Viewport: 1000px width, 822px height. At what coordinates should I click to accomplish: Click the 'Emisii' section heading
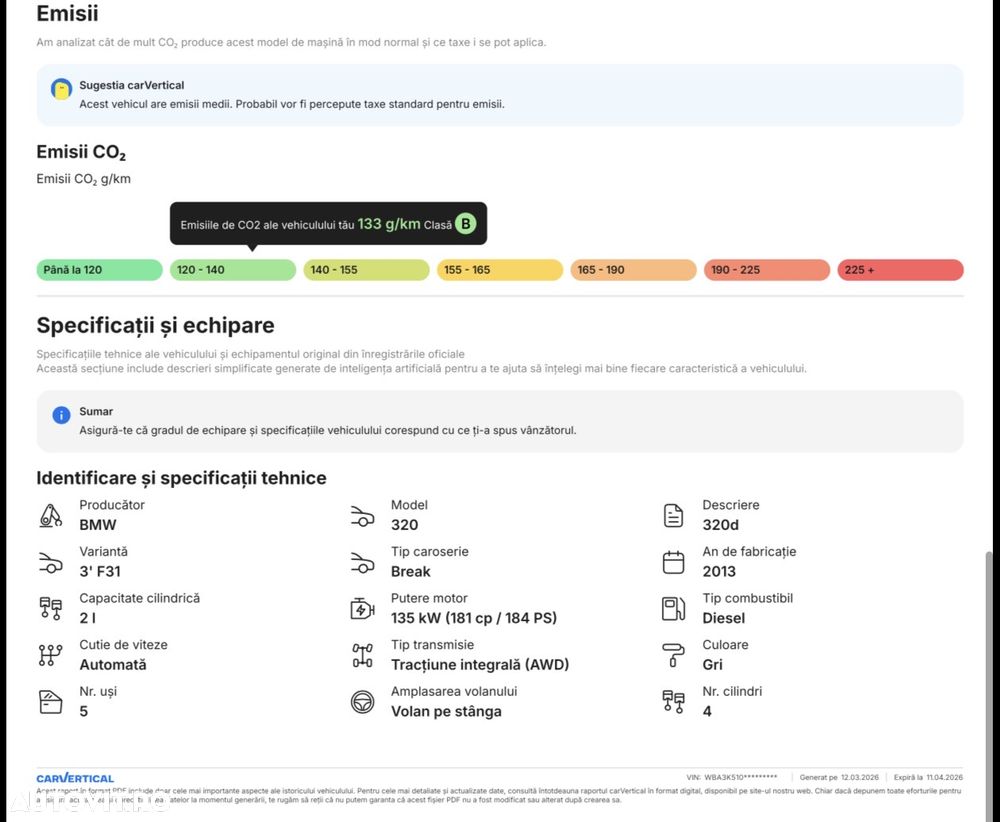click(68, 13)
